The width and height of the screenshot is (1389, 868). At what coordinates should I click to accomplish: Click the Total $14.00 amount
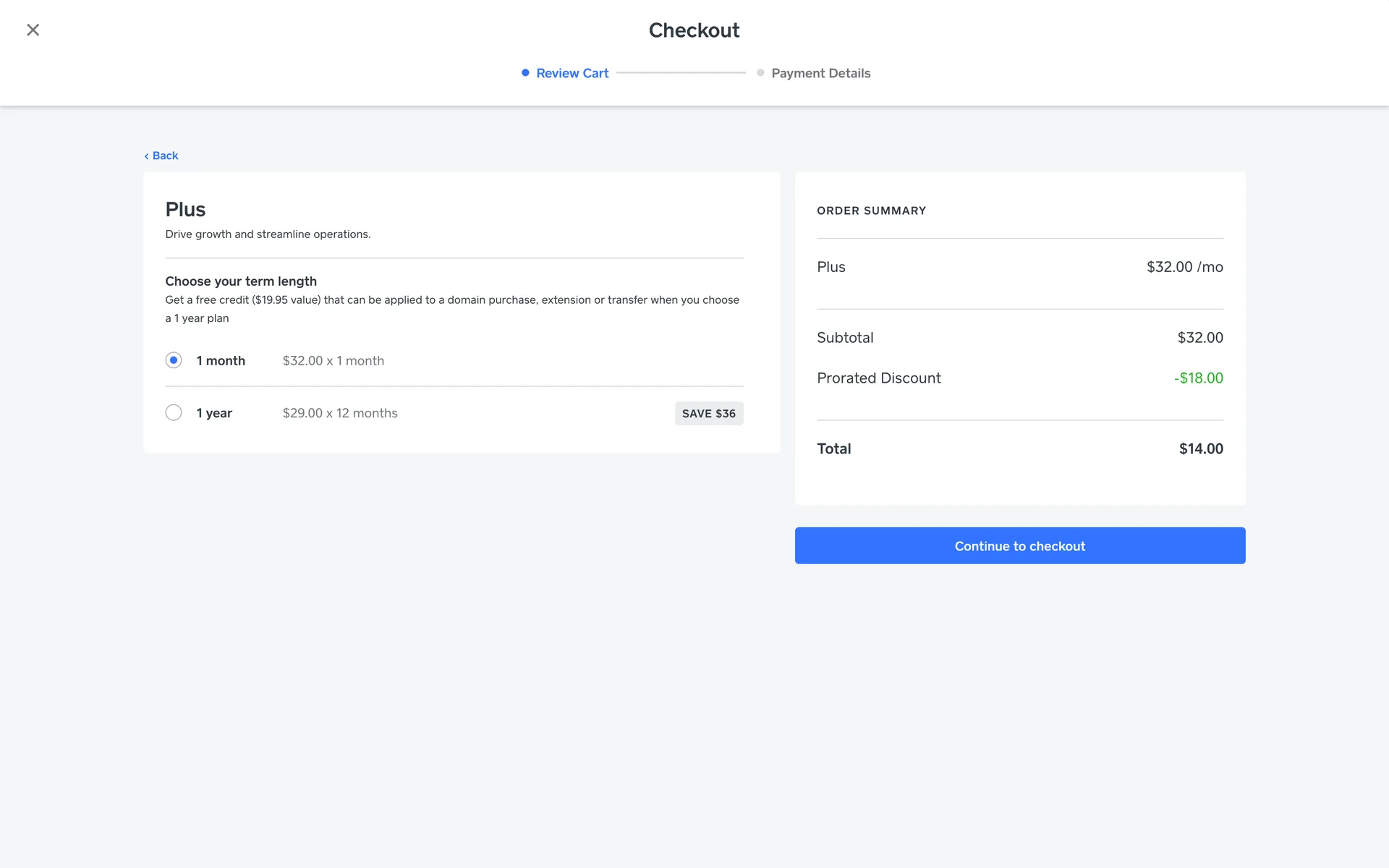1201,448
